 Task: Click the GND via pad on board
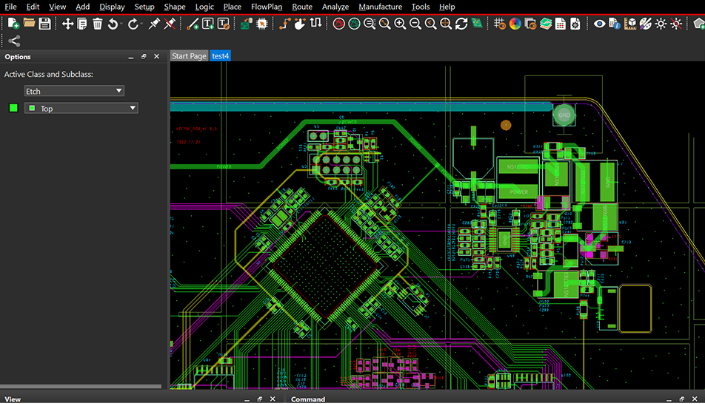(563, 115)
